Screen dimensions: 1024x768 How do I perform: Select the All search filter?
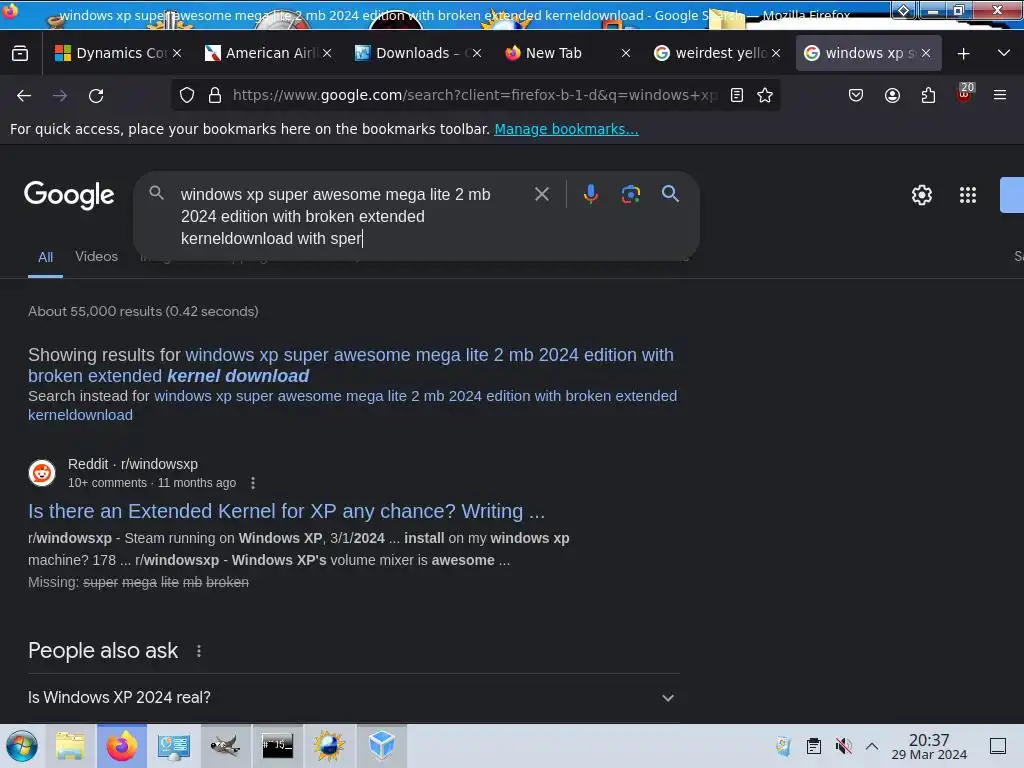tap(45, 257)
